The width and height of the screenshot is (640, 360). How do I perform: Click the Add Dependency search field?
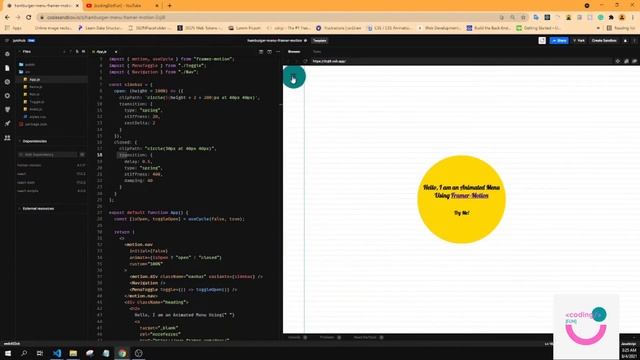pos(48,155)
